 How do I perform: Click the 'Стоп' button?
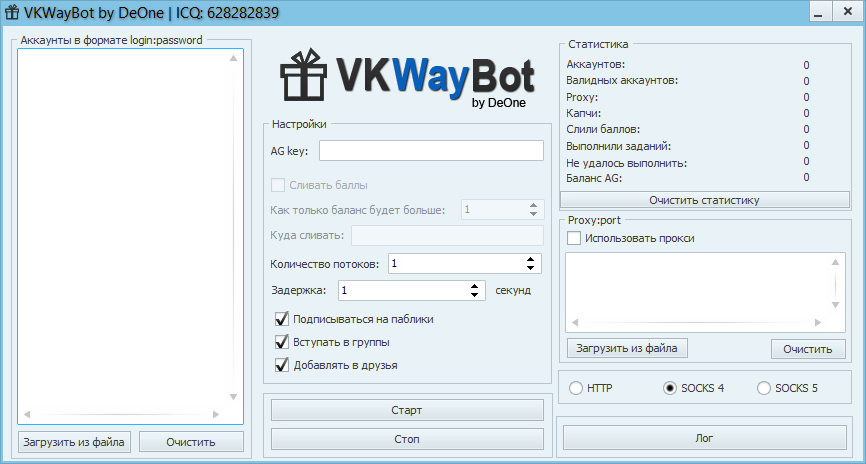click(407, 439)
